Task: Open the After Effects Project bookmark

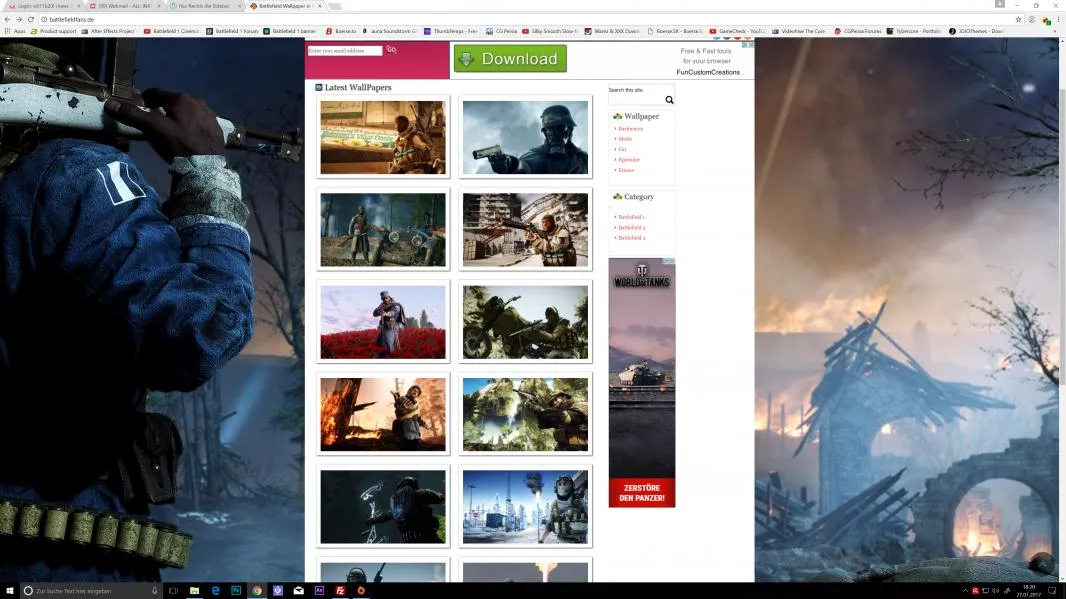Action: tap(108, 31)
